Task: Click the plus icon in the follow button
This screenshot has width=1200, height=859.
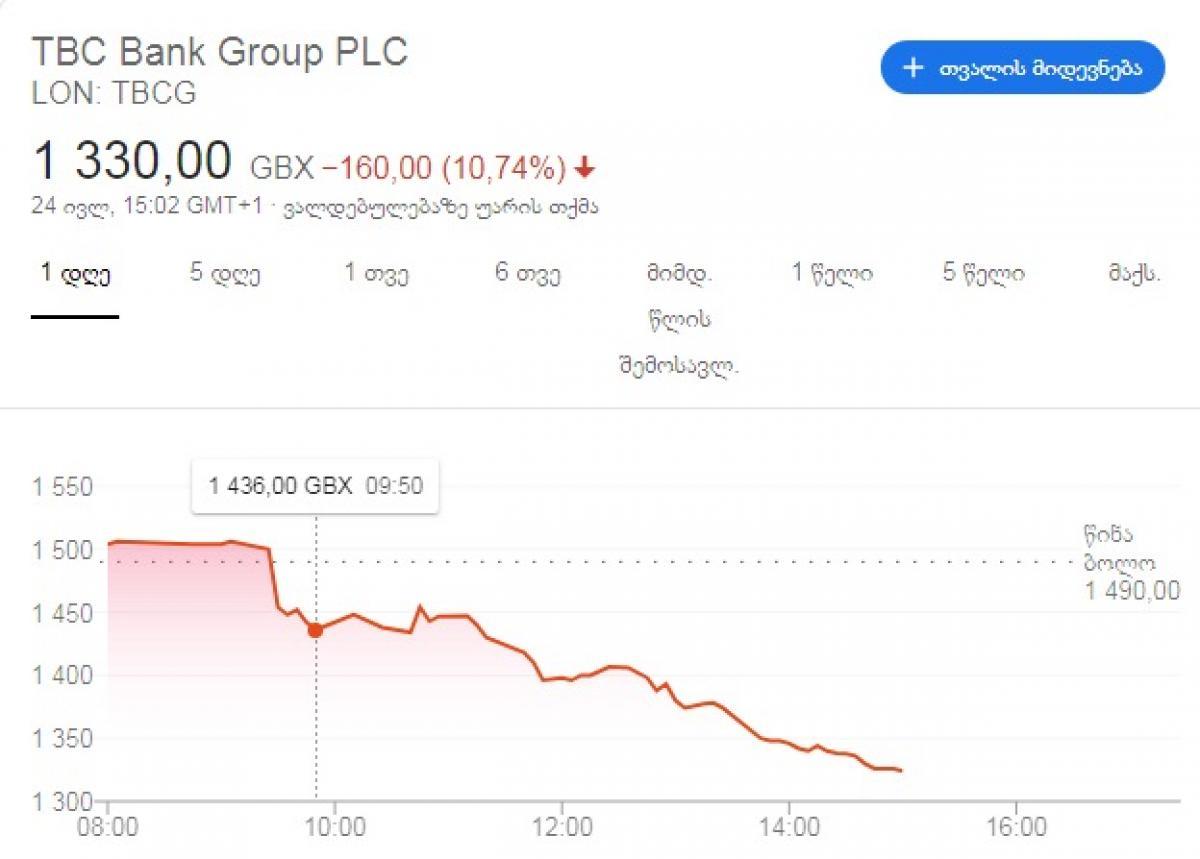Action: coord(912,67)
